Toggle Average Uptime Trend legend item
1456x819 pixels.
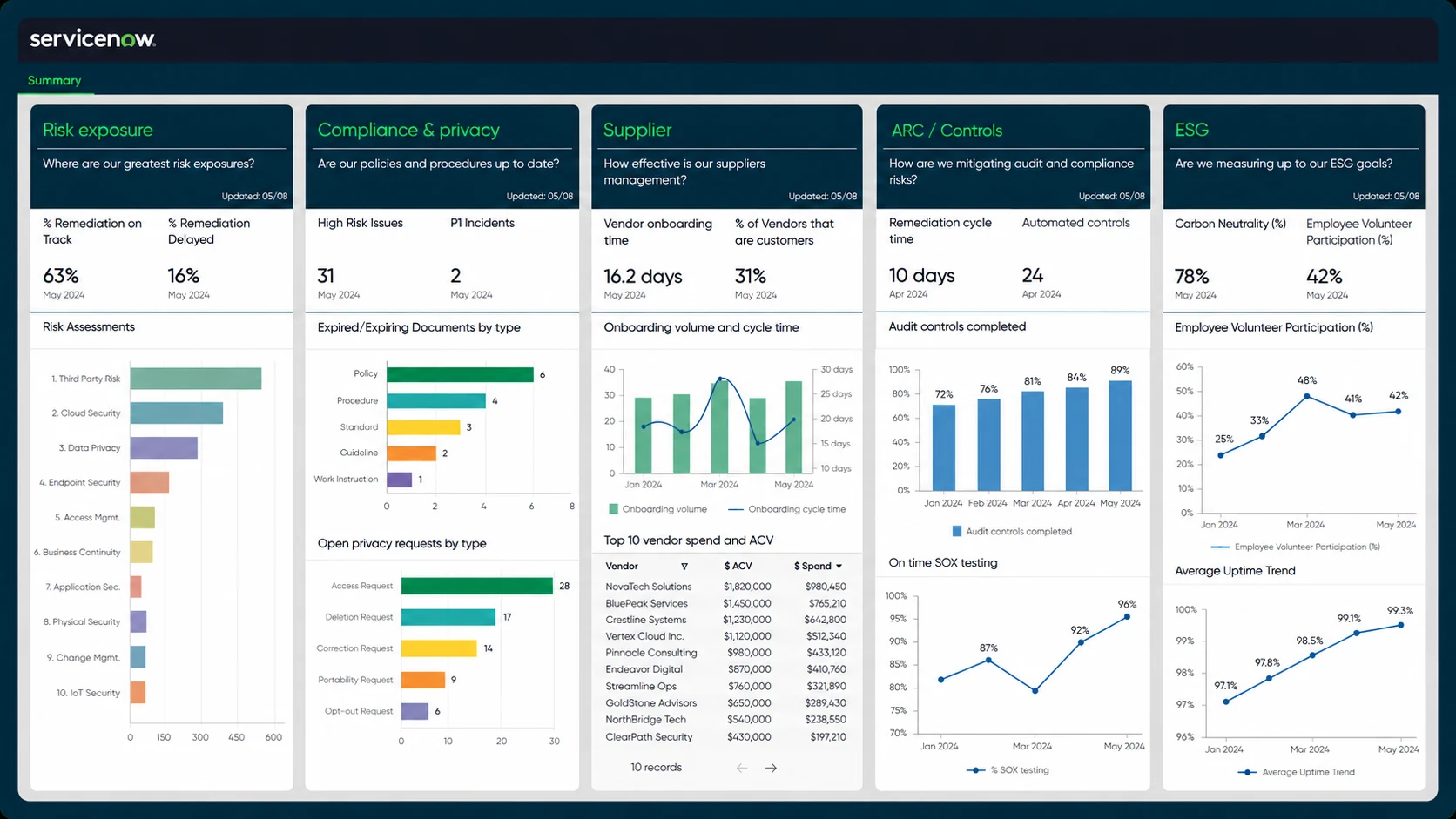pos(1297,772)
